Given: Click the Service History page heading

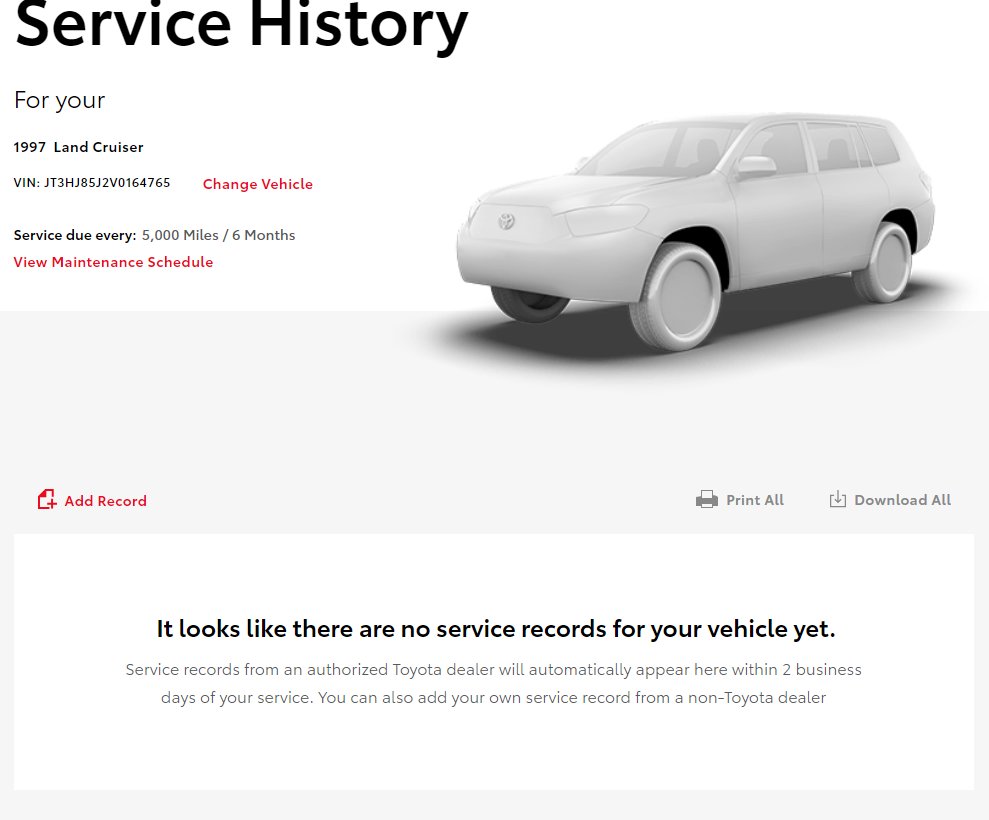Looking at the screenshot, I should (x=242, y=25).
